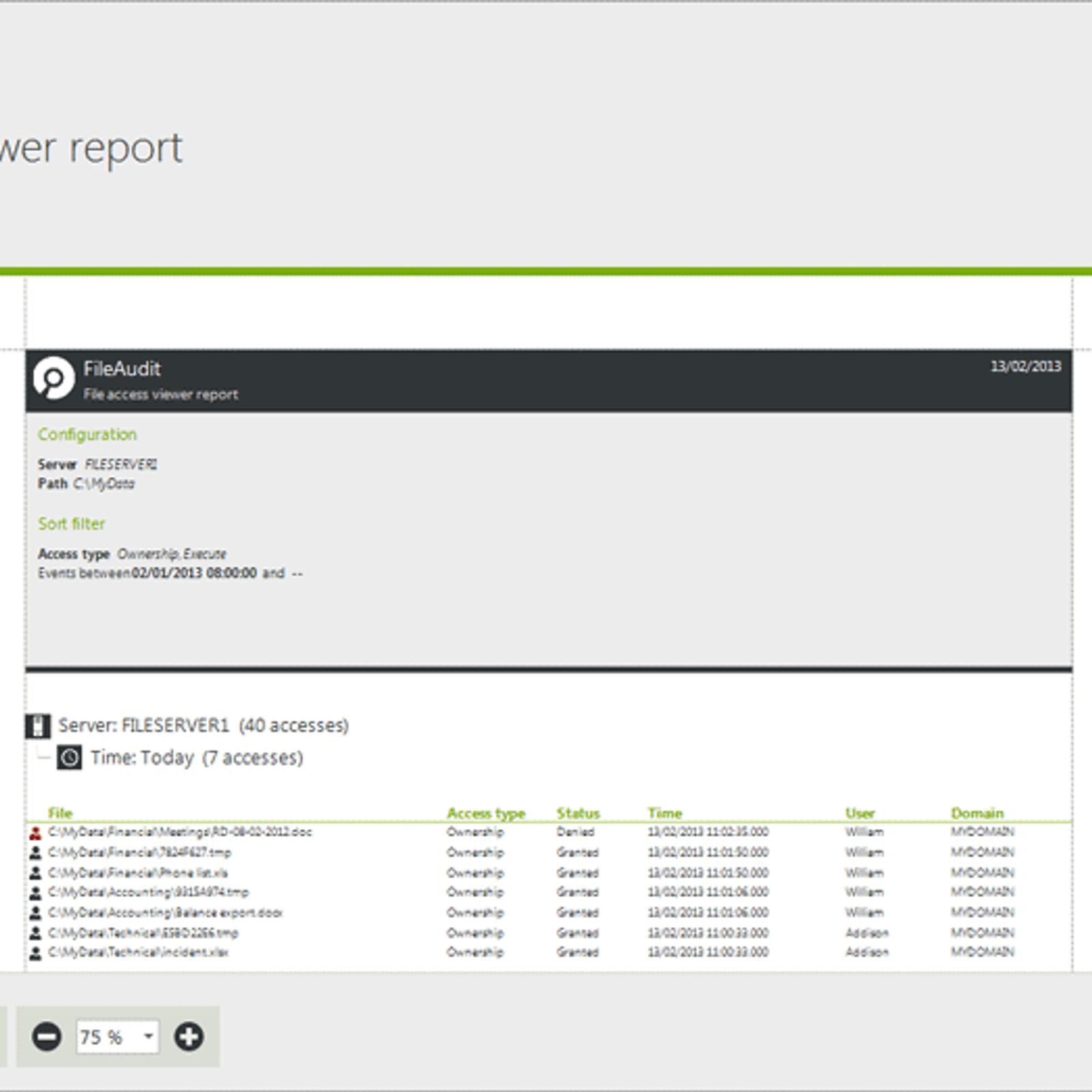Click Ownership in the ESBD2266.tmp row
This screenshot has width=1092, height=1092.
[475, 933]
